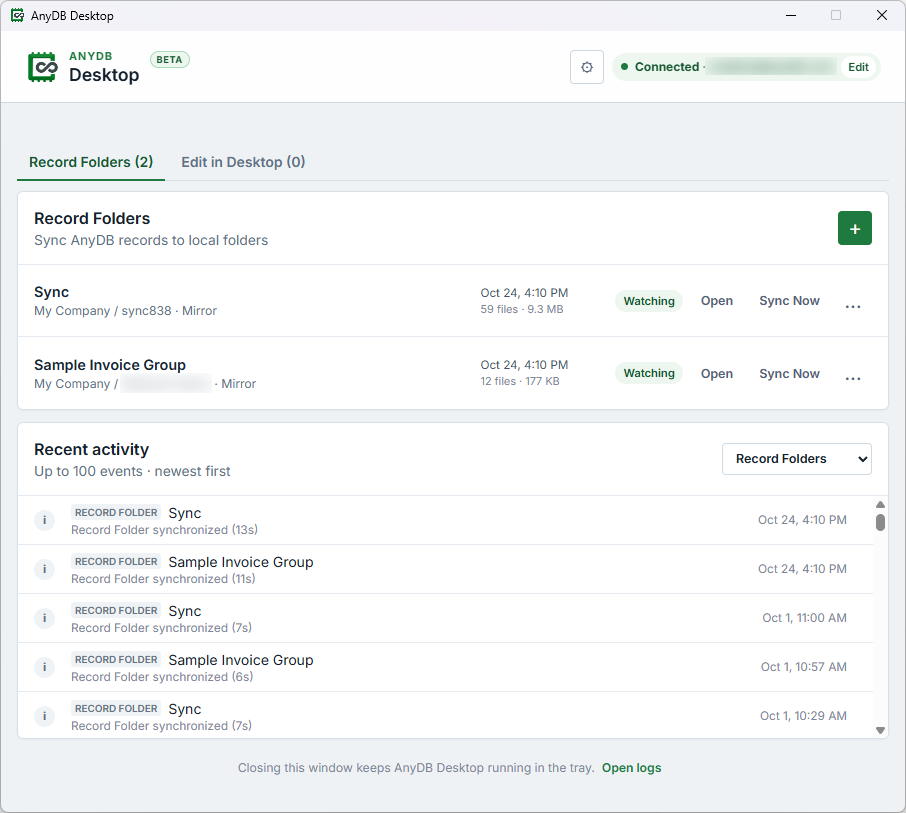
Task: Click the activity list scrollbar thumb
Action: click(880, 522)
